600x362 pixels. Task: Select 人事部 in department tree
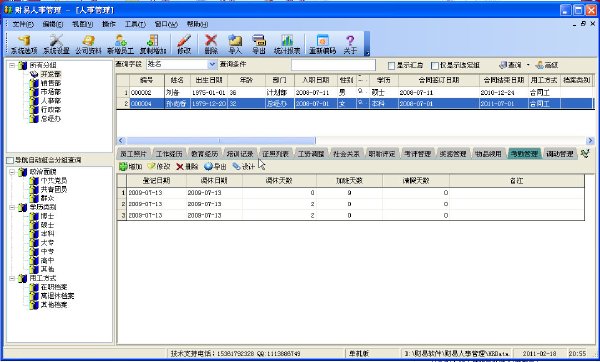coord(51,101)
